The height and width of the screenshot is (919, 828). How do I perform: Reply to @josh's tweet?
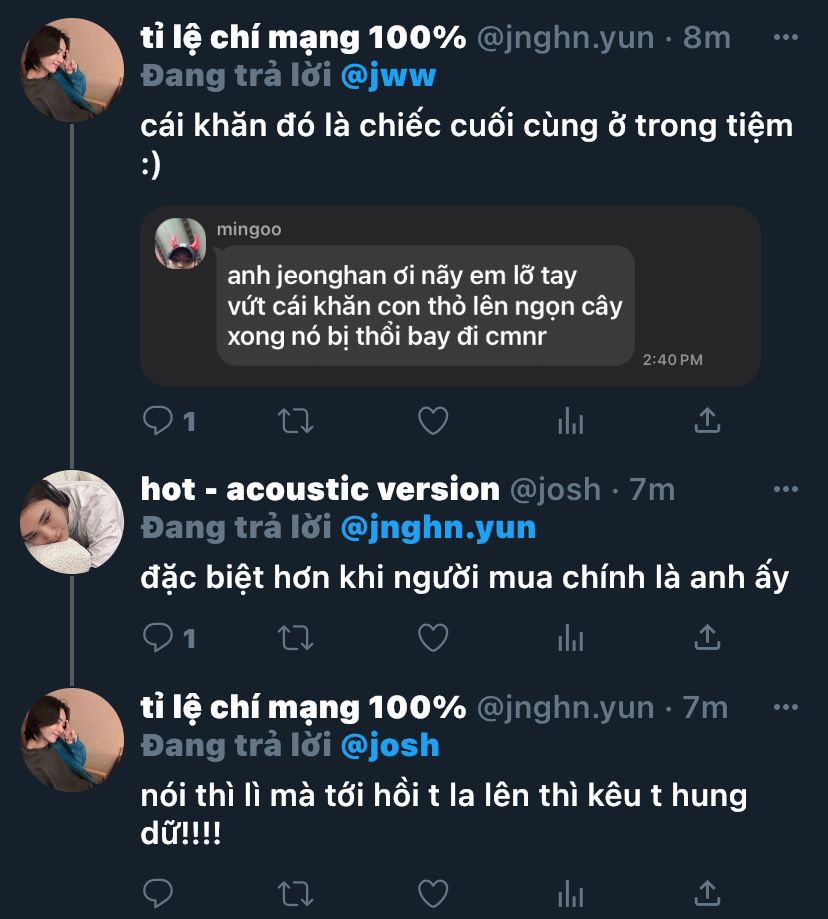(158, 638)
